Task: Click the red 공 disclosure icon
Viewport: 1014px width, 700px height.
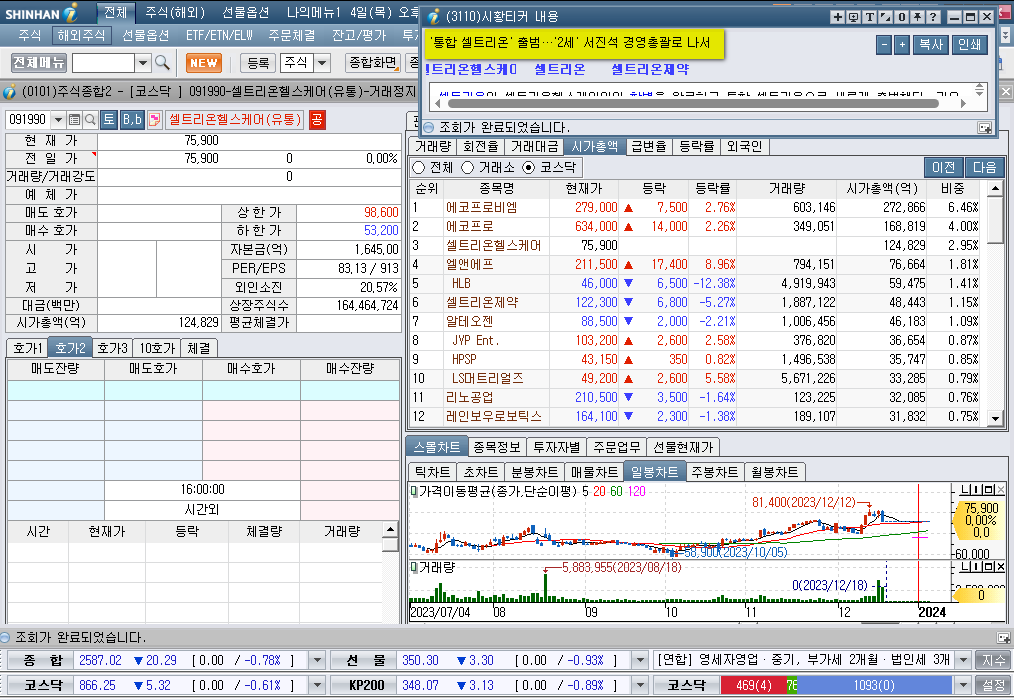Action: [317, 119]
